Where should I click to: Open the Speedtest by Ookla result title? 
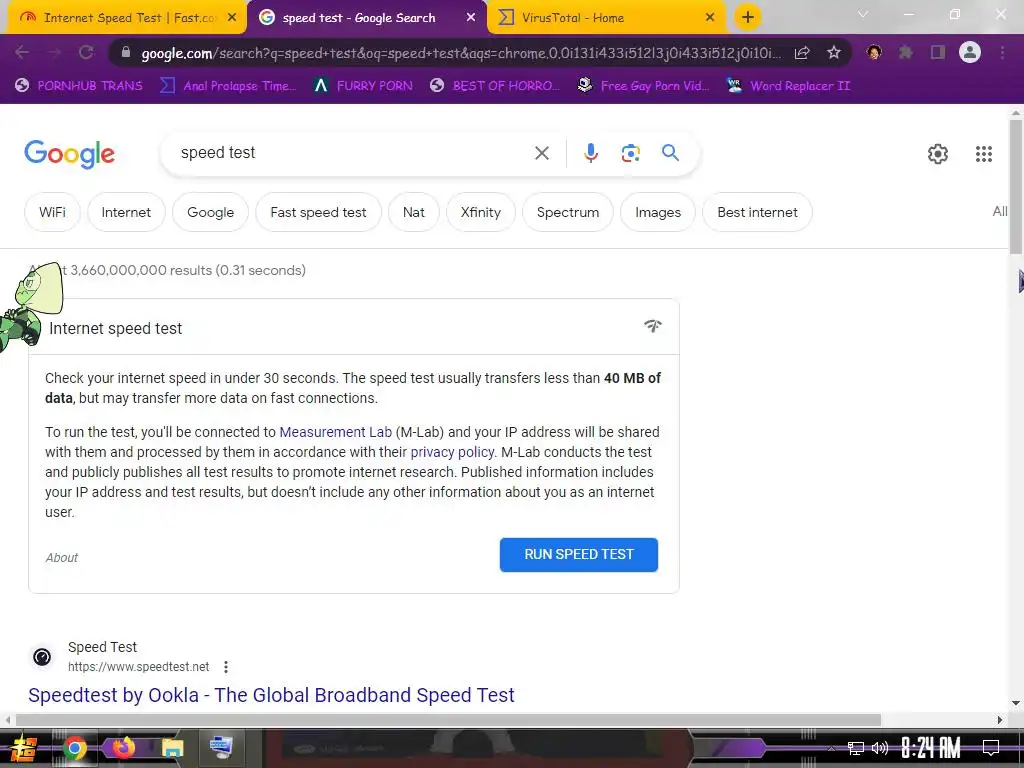[x=271, y=695]
